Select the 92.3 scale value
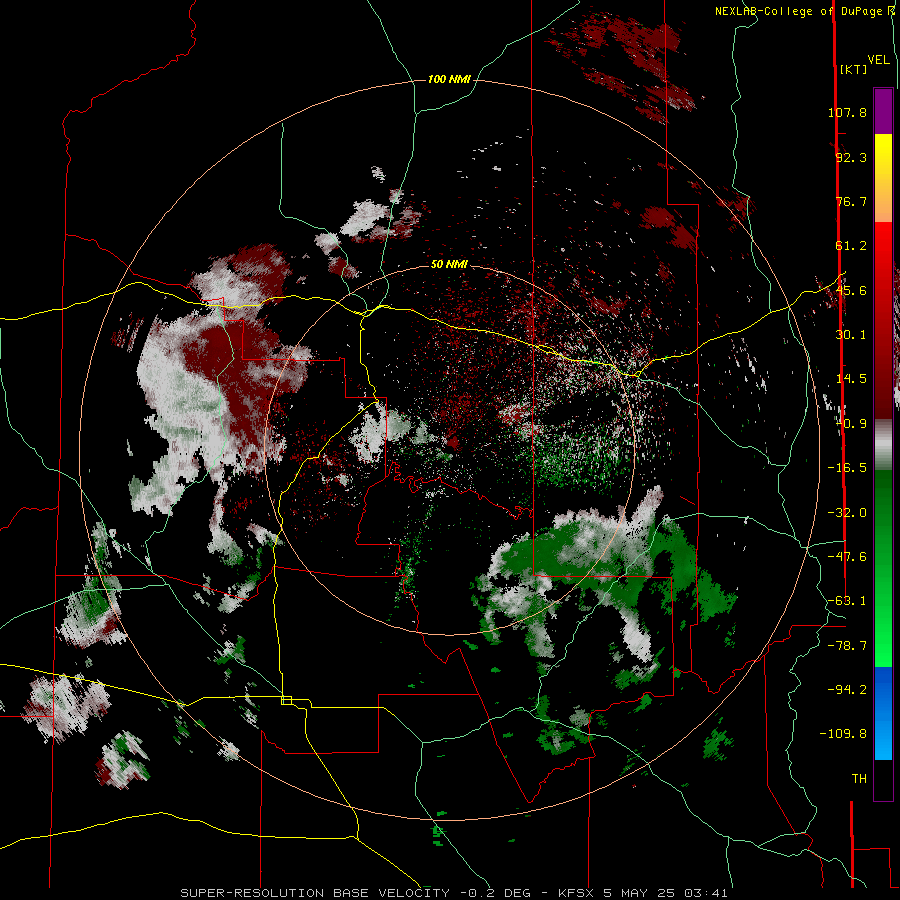 851,157
